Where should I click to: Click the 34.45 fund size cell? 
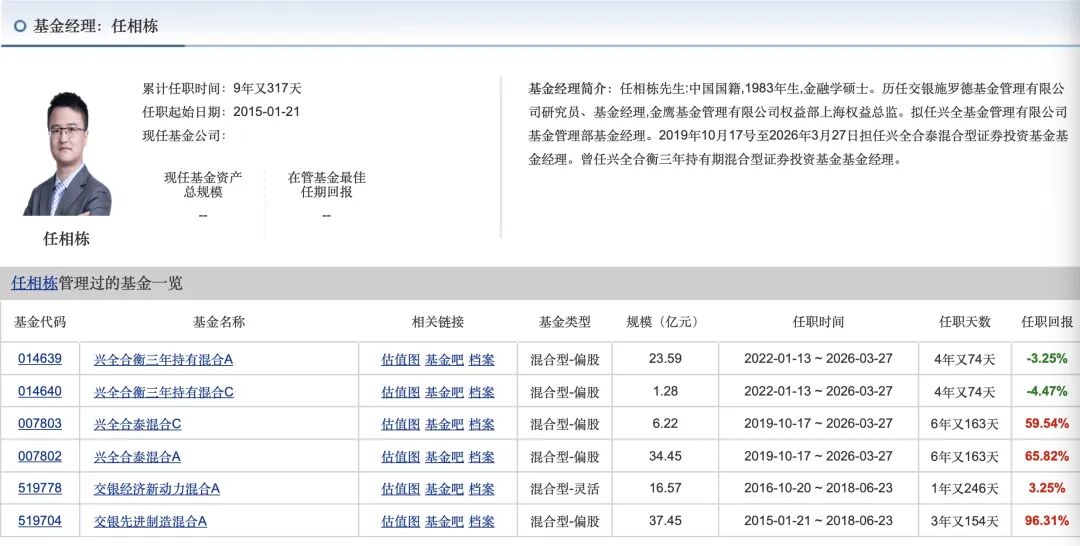(x=665, y=456)
